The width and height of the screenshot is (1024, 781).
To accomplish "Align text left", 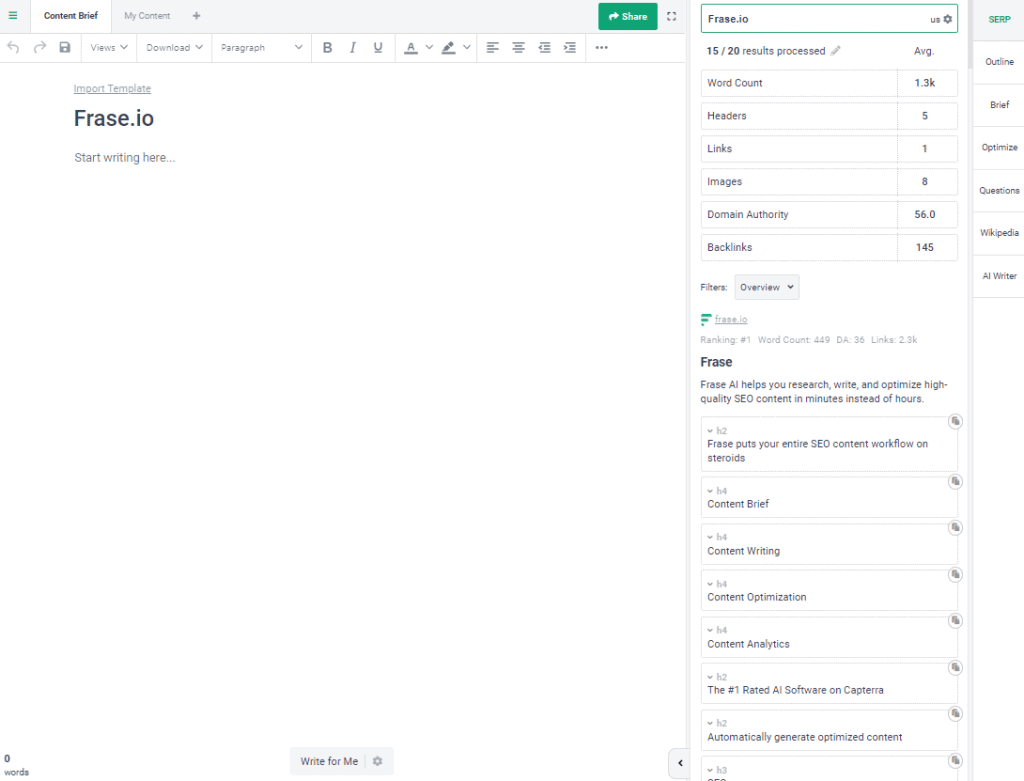I will pyautogui.click(x=492, y=47).
